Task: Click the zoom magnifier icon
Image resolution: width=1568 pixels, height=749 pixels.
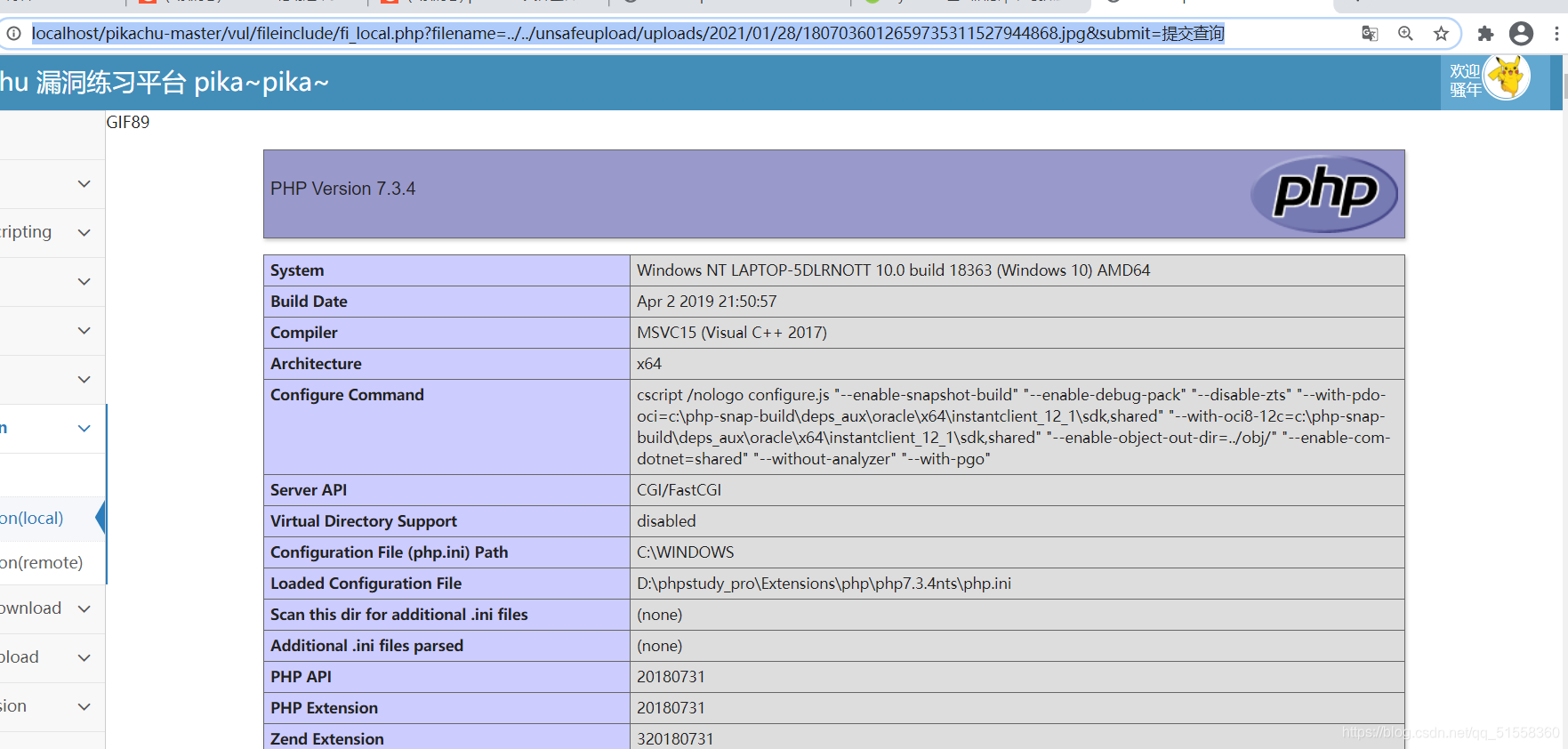Action: pos(1405,34)
